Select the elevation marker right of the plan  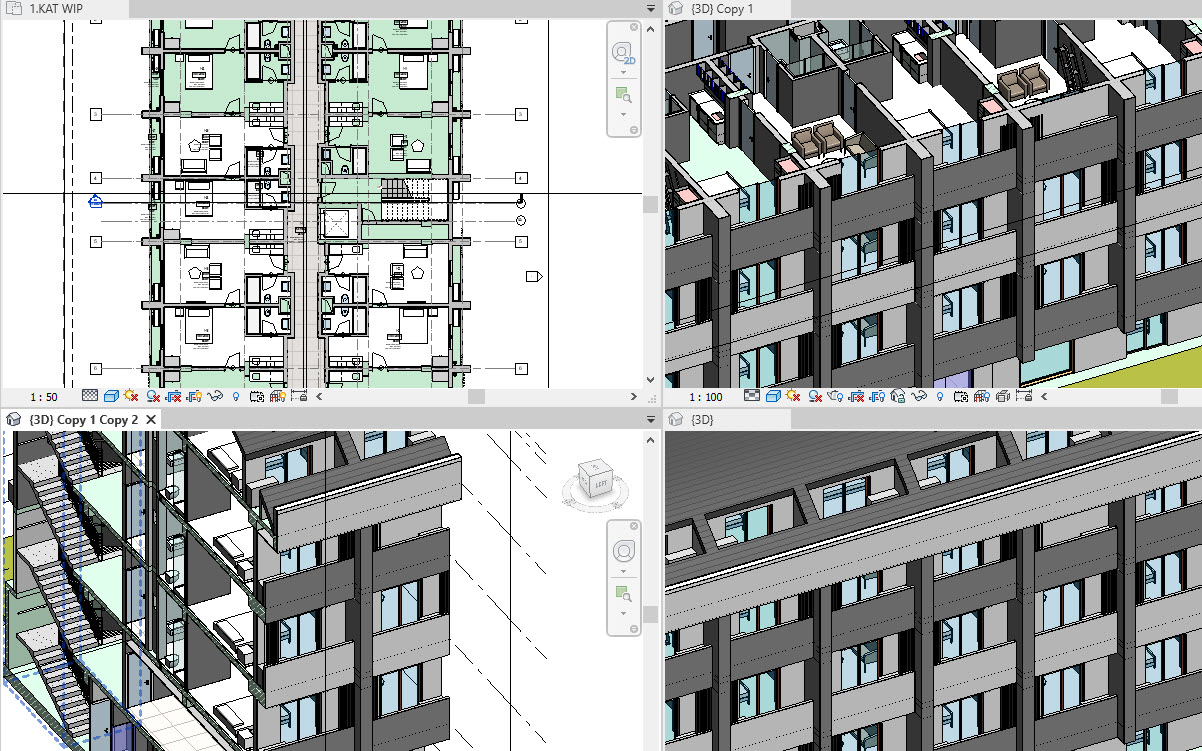pos(533,276)
